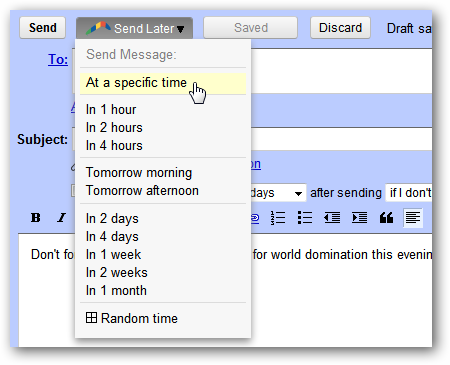Insert a numbered list
450x365 pixels.
[278, 218]
